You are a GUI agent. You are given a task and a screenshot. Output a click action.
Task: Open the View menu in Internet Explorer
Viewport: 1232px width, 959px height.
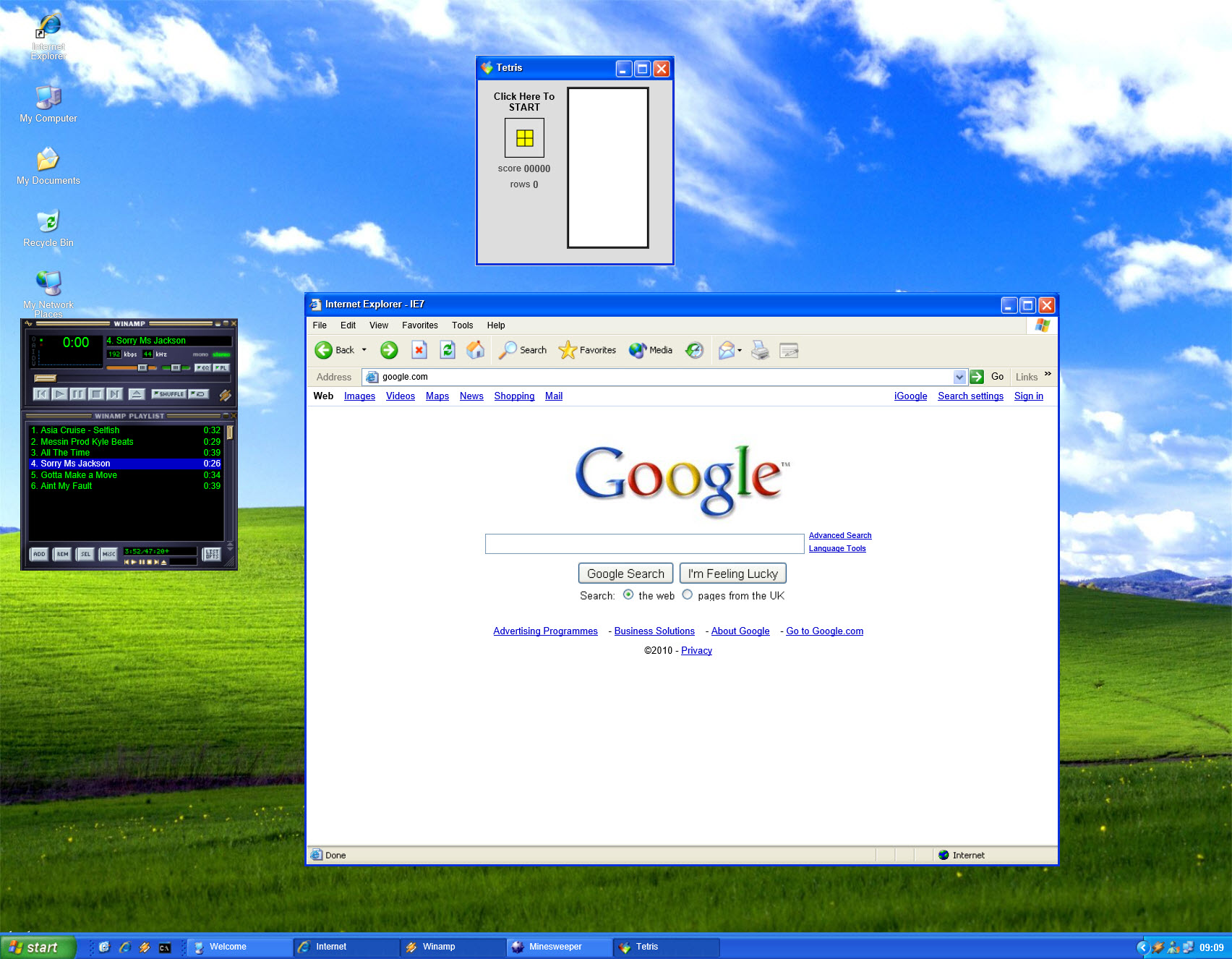pyautogui.click(x=379, y=325)
